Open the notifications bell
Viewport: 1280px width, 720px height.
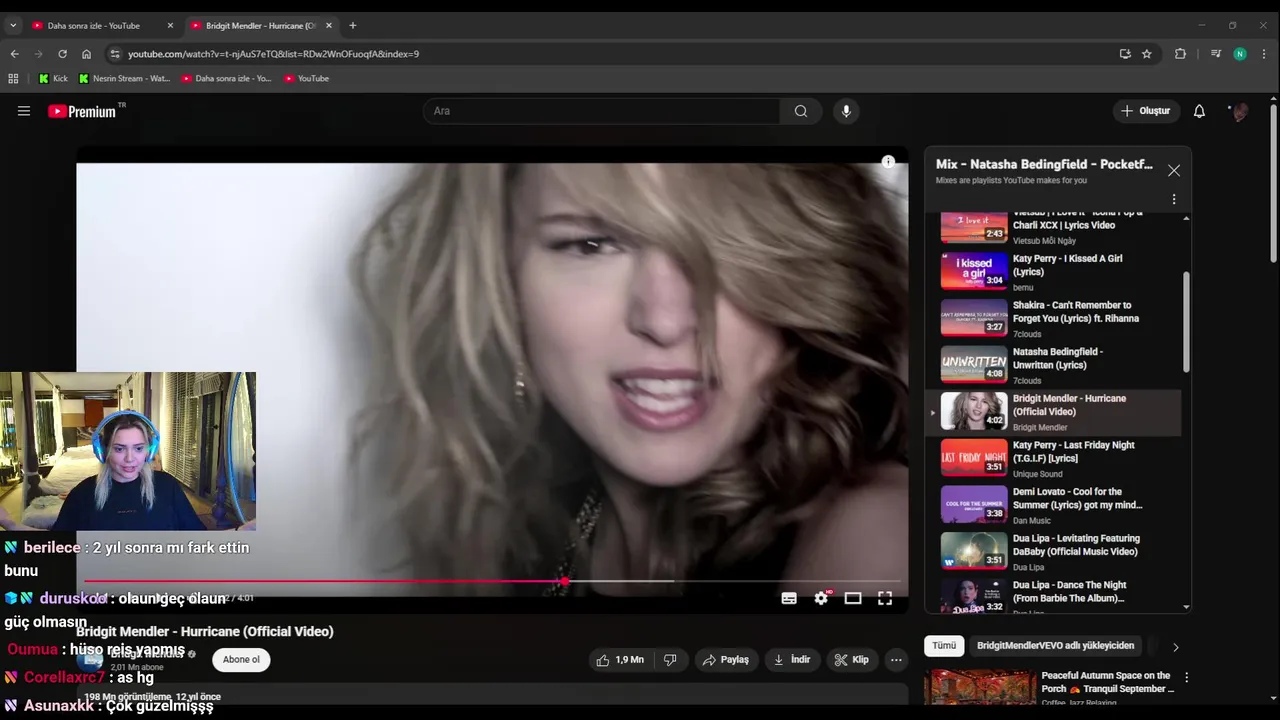(1199, 111)
